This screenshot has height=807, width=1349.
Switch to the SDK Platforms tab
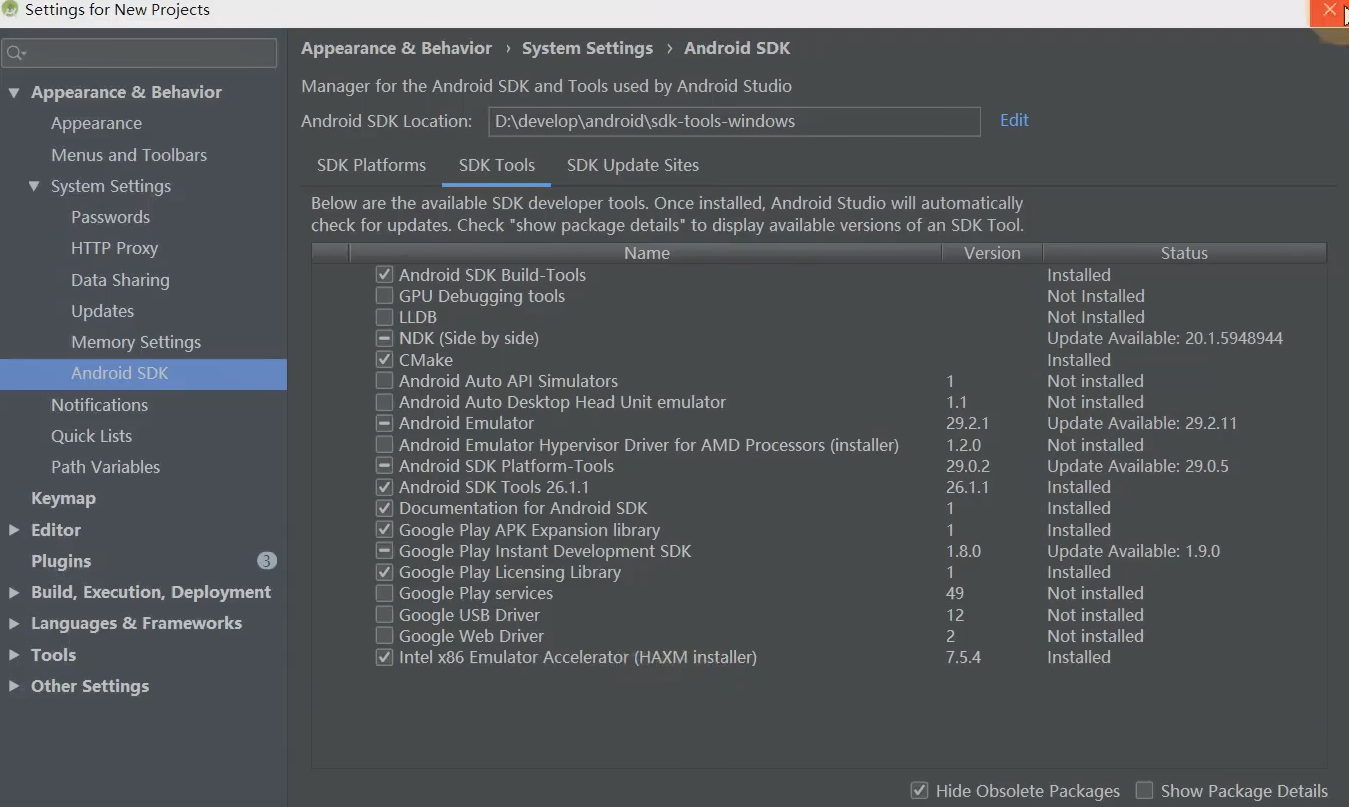coord(371,165)
